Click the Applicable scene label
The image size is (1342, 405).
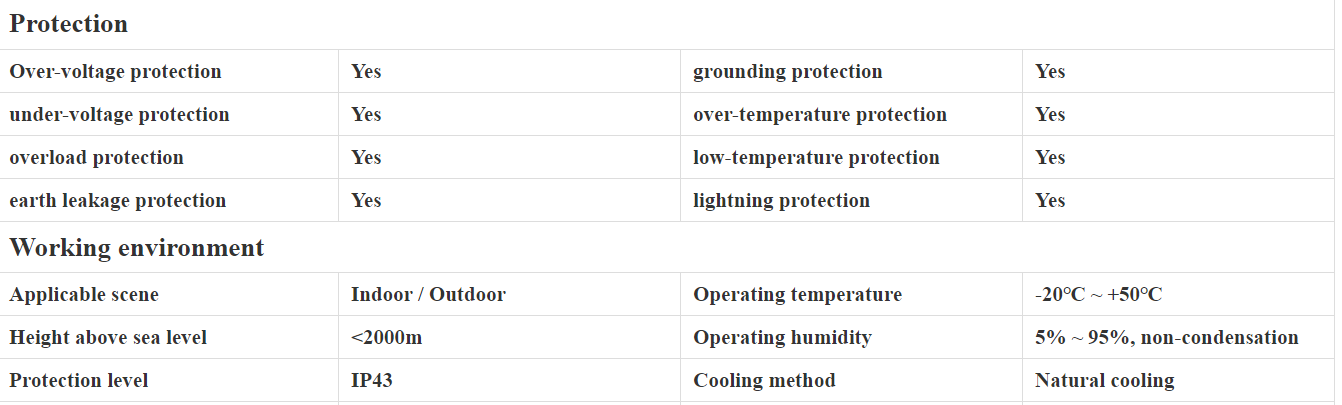coord(84,295)
